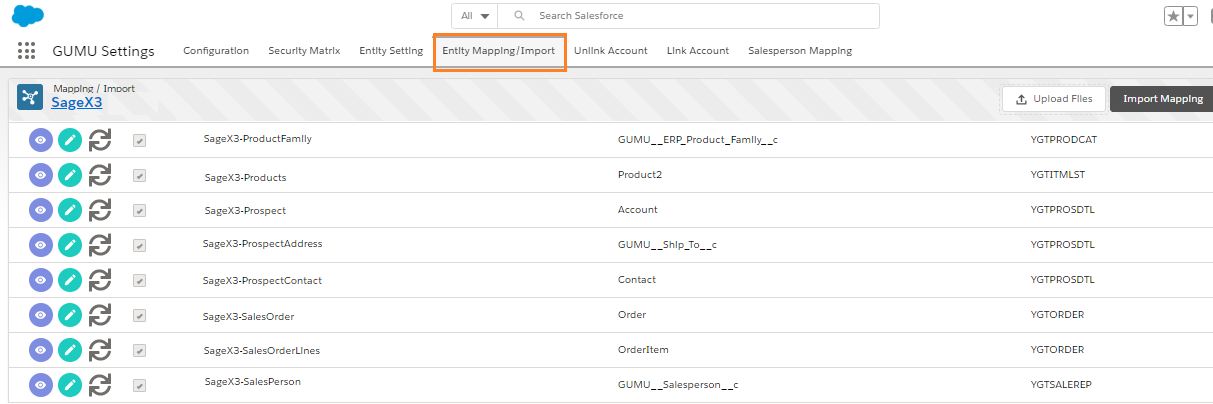
Task: Edit the SageX3-ProductFamily mapping (pencil icon)
Action: pos(69,140)
